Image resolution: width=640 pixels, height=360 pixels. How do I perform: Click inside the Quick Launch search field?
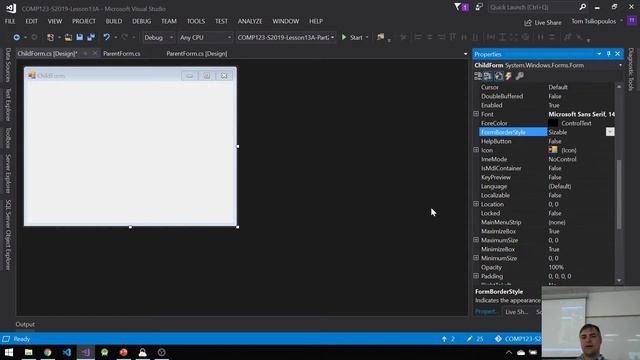point(533,7)
